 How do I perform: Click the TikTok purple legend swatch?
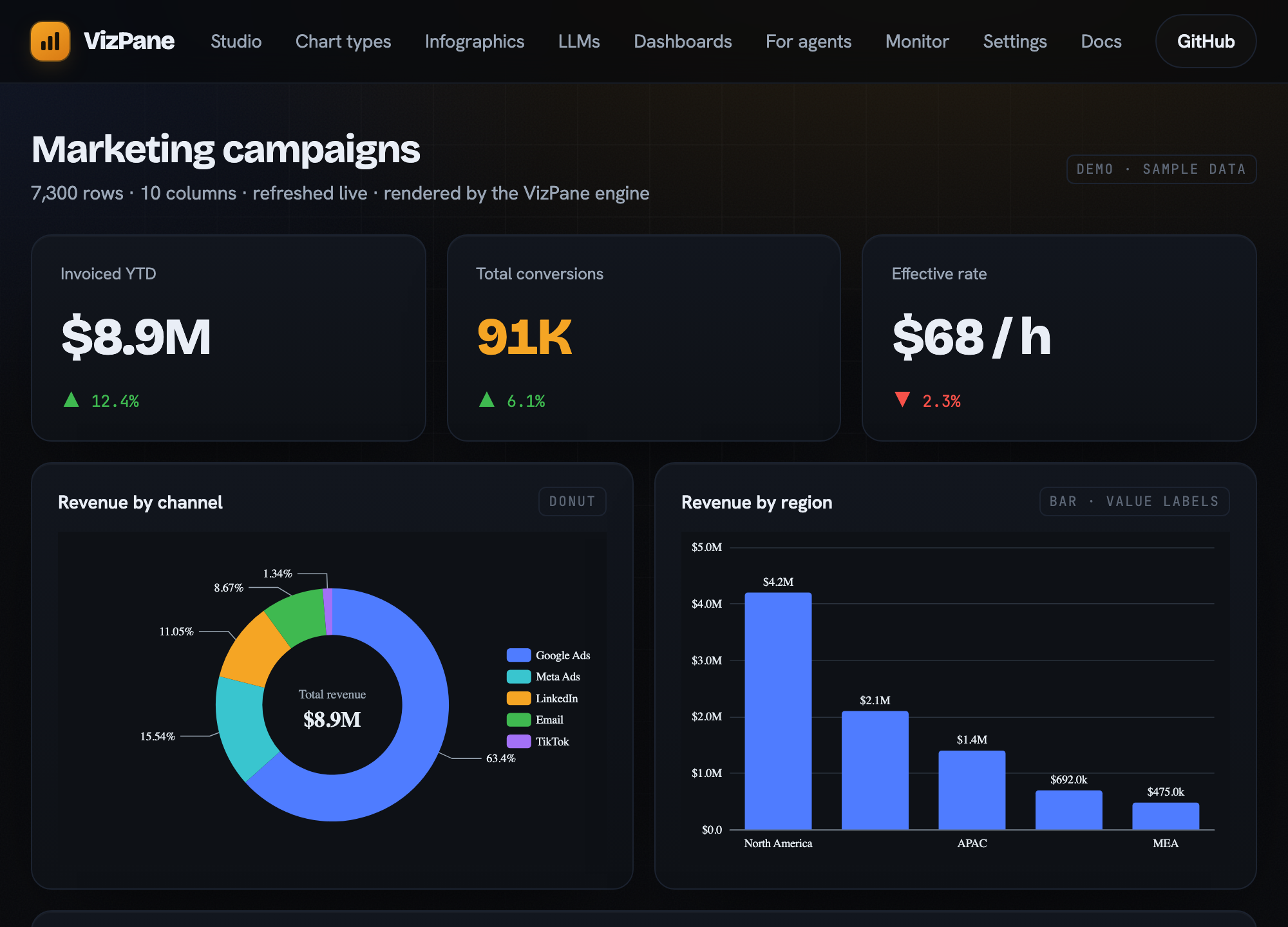[518, 742]
